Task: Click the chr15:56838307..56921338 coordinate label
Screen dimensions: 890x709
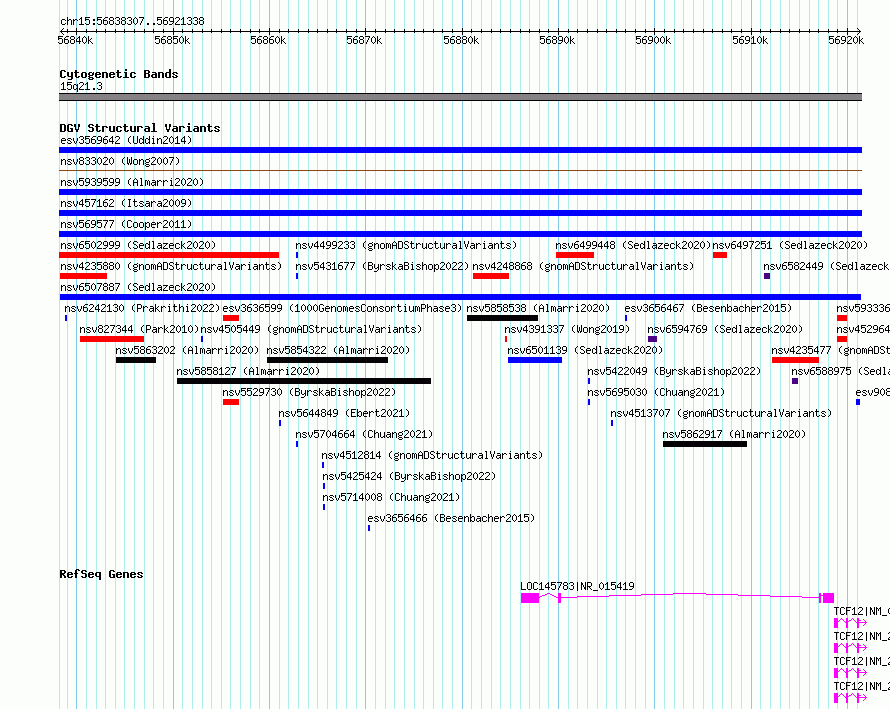Action: tap(132, 21)
